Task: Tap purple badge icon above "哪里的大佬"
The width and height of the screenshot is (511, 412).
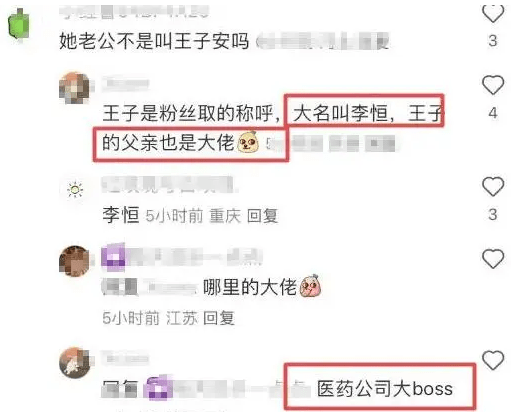Action: click(x=113, y=257)
